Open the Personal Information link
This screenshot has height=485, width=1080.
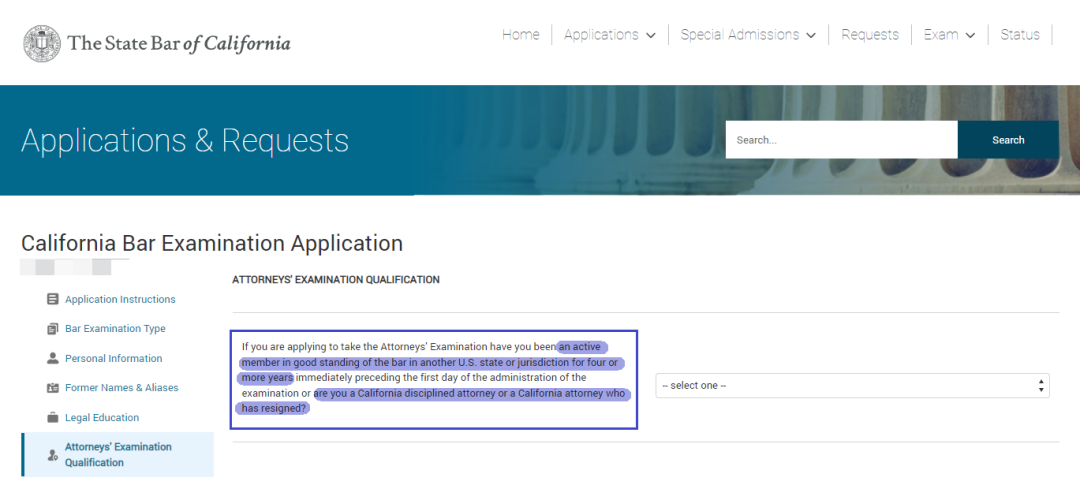(114, 358)
